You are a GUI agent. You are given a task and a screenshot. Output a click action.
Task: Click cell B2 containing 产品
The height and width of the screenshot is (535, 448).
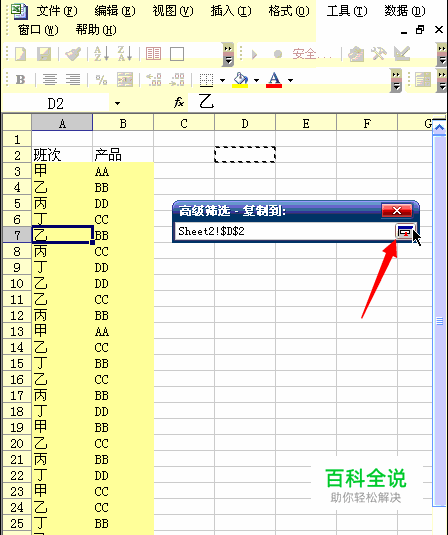pos(123,155)
